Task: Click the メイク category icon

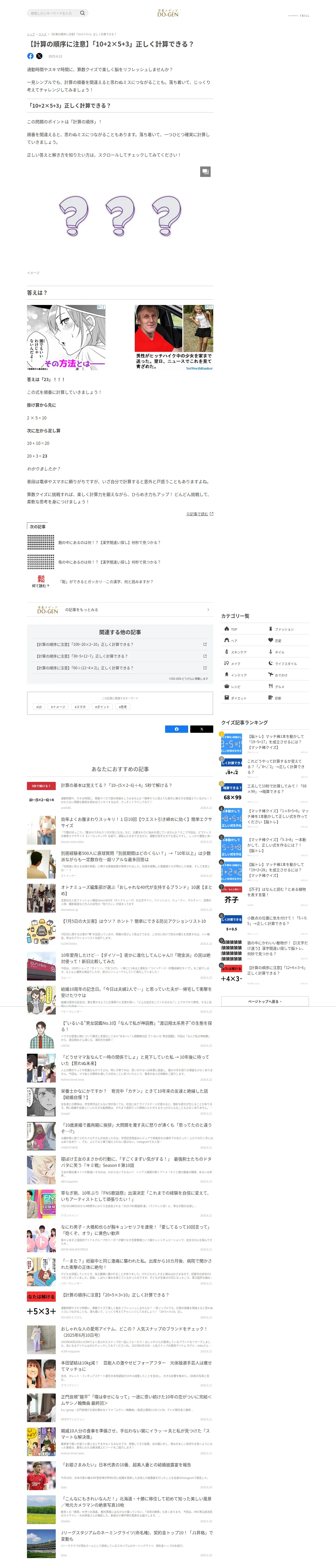Action: tap(226, 663)
